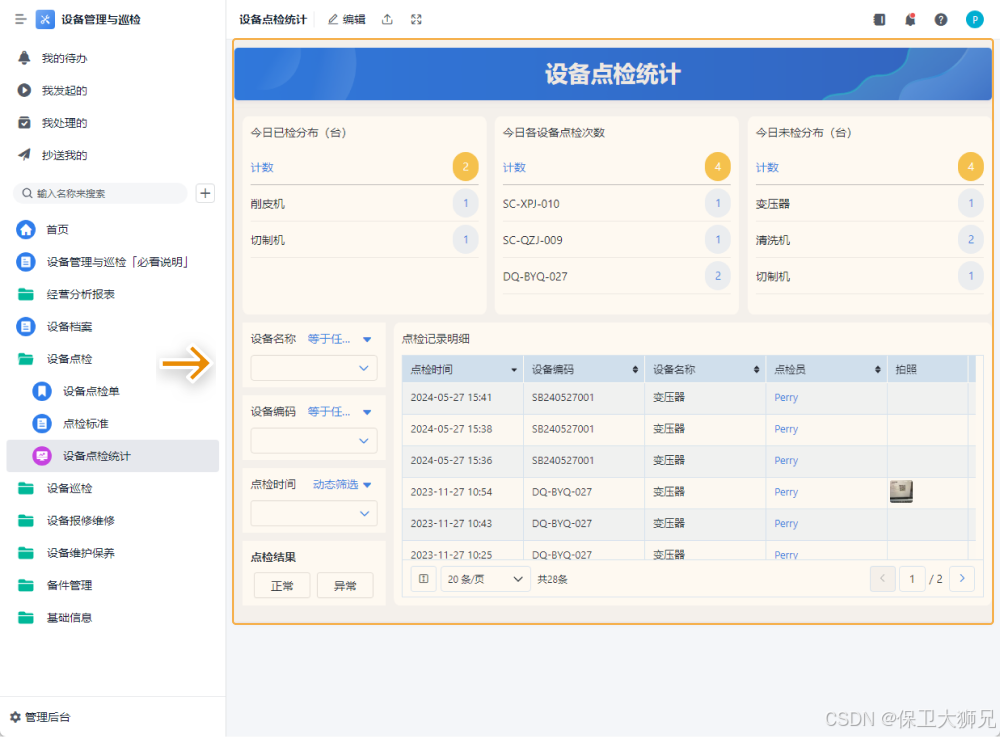Click 计数 in 今日各设备点检次数 card
The image size is (1000, 737).
pyautogui.click(x=514, y=167)
